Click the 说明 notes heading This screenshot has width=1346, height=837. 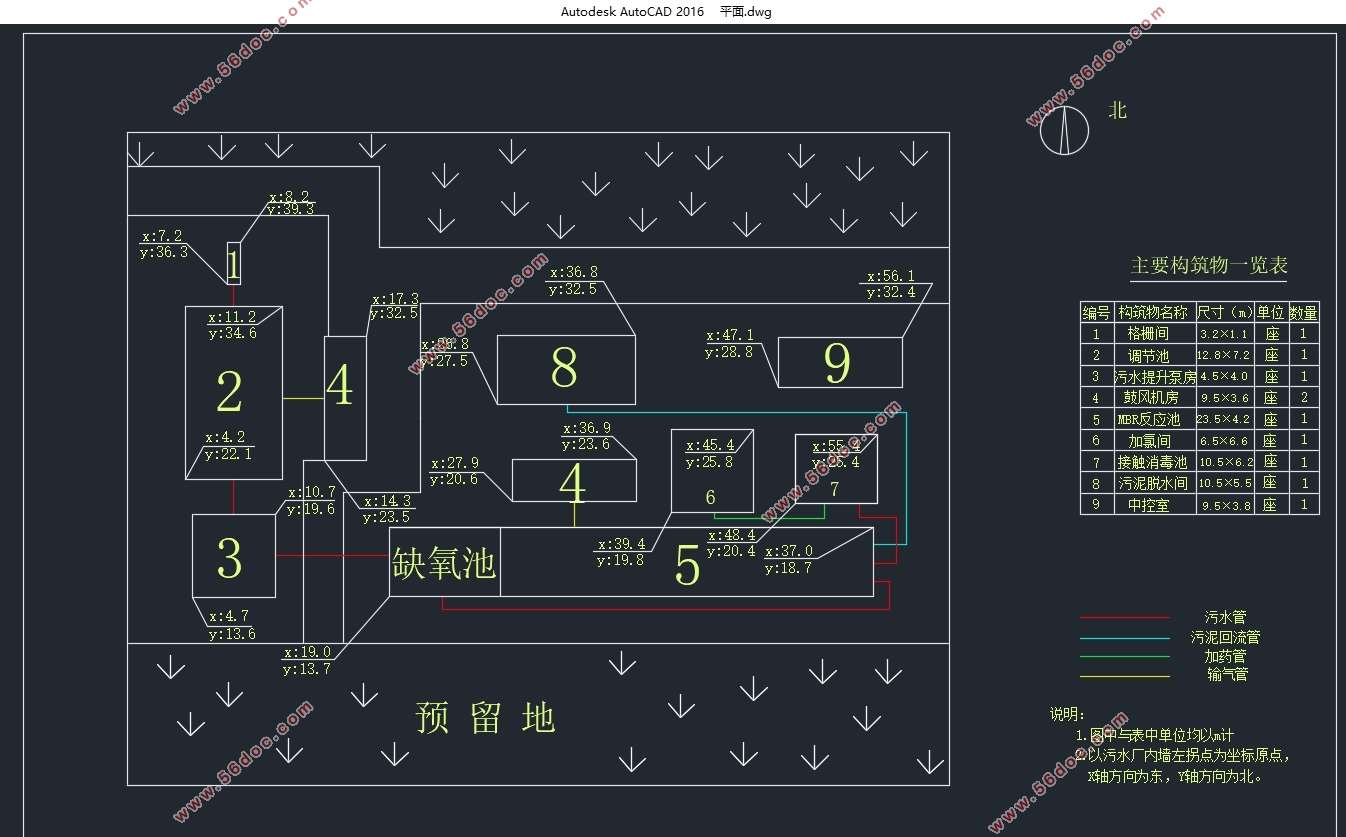tap(1067, 715)
